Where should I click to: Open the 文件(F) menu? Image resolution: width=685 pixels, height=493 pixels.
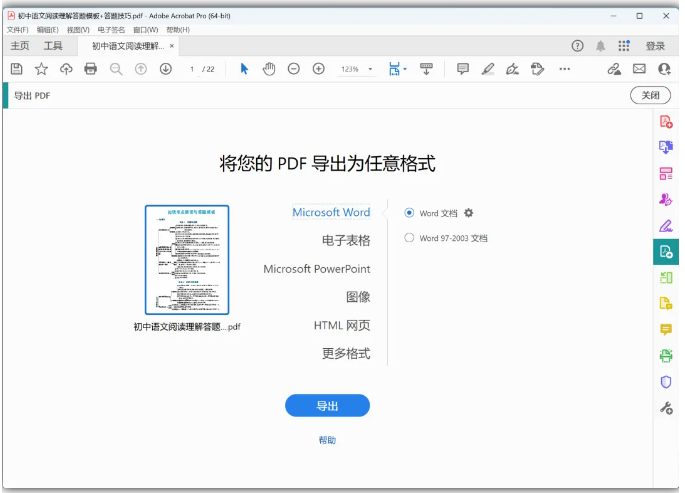[x=17, y=30]
